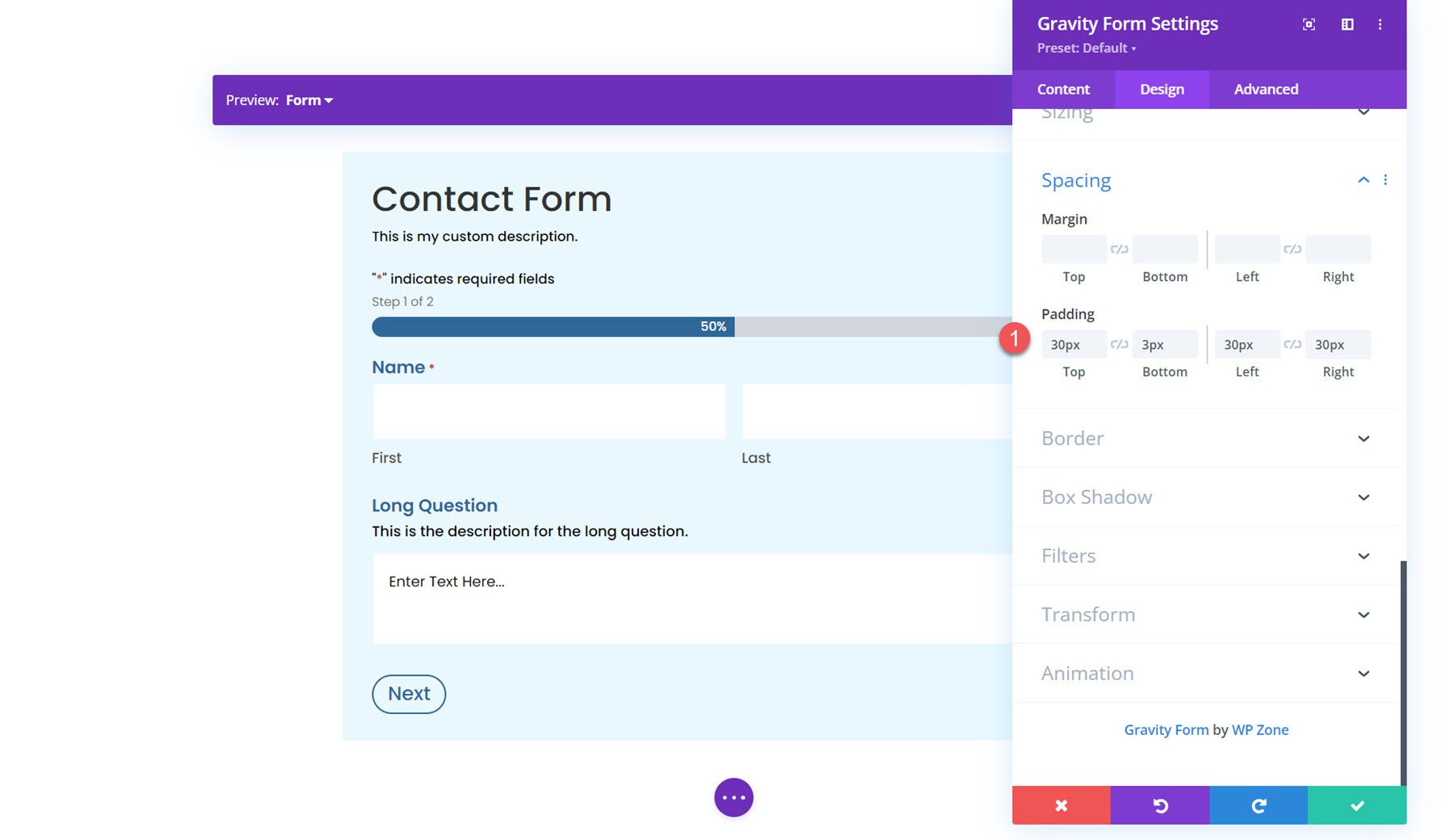Discard changes with the red X
1454x840 pixels.
tap(1061, 805)
